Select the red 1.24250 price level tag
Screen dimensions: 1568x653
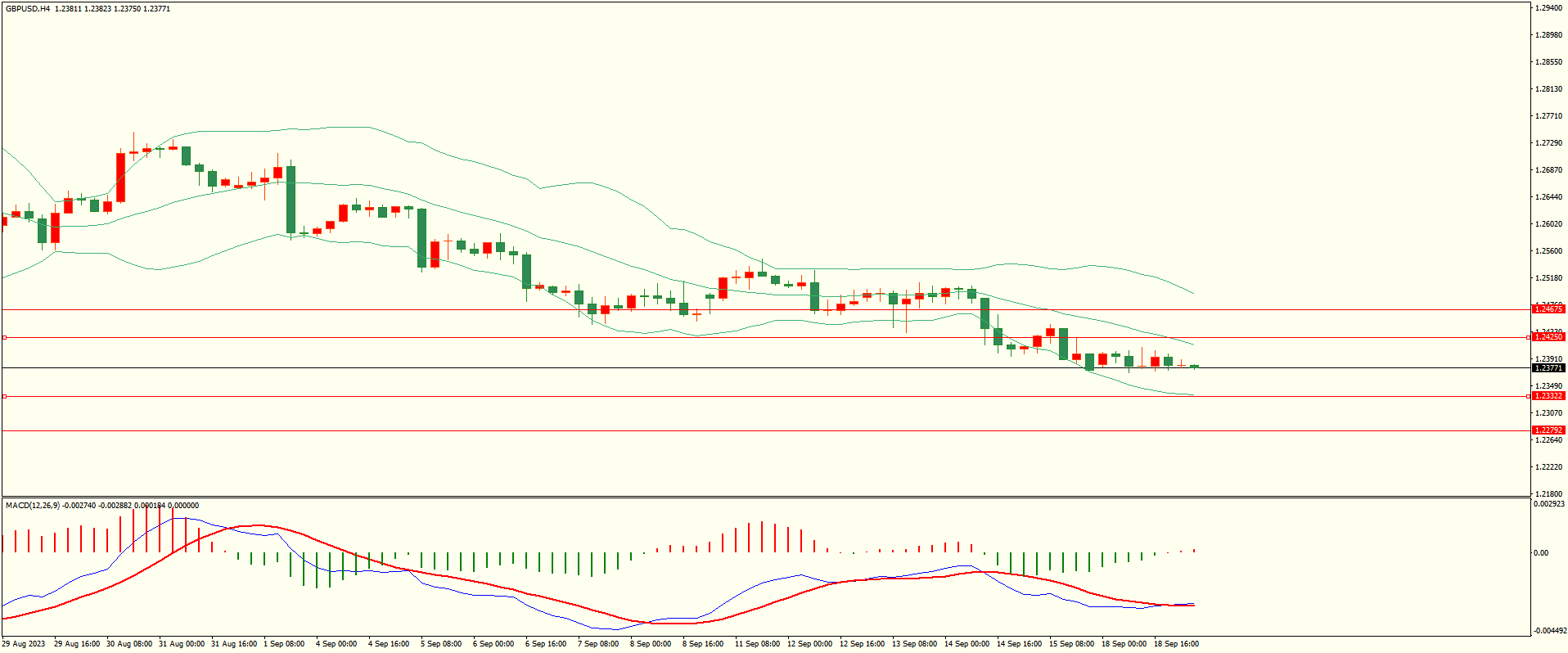tap(1548, 337)
